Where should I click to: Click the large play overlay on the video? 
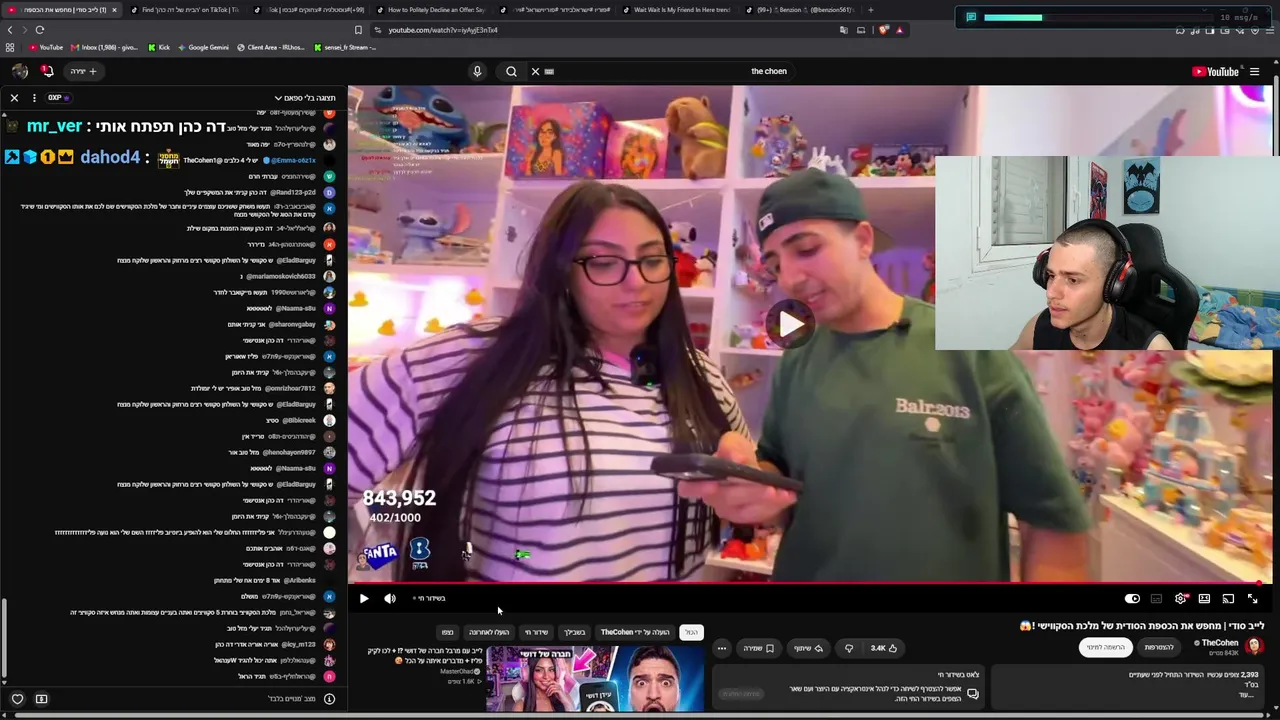coord(790,324)
